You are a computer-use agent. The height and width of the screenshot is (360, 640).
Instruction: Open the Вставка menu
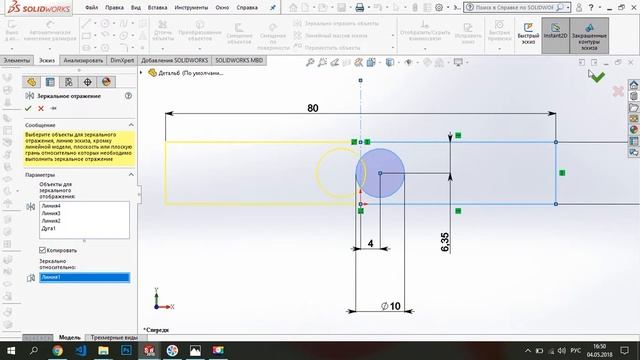click(157, 8)
